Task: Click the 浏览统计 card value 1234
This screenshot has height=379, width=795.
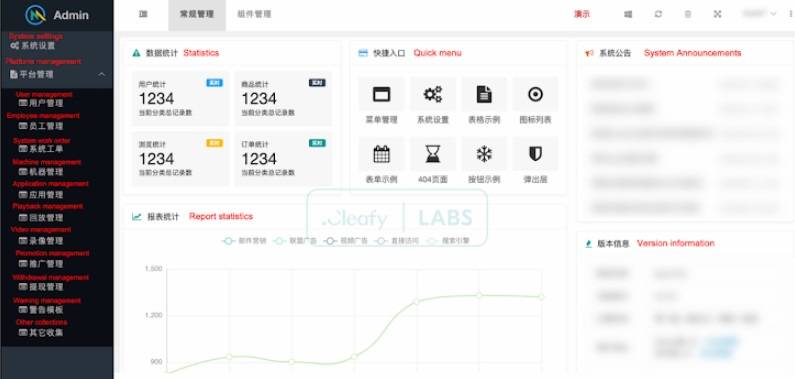Action: (156, 159)
